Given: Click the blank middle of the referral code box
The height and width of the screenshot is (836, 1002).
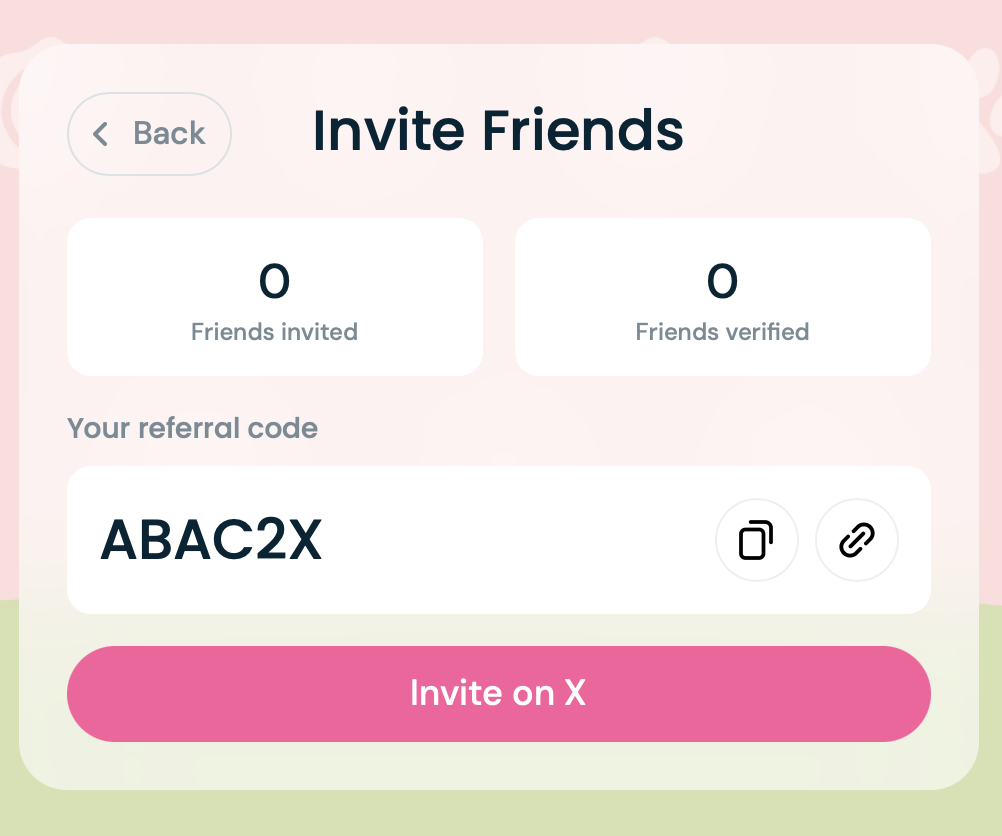Looking at the screenshot, I should point(520,540).
